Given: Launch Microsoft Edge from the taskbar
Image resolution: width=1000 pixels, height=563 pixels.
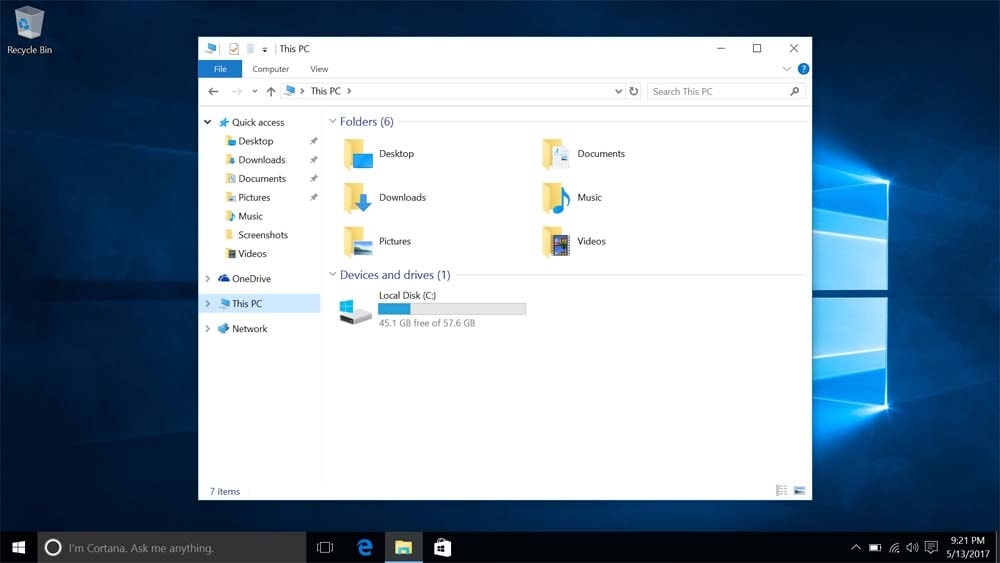Looking at the screenshot, I should coord(365,548).
